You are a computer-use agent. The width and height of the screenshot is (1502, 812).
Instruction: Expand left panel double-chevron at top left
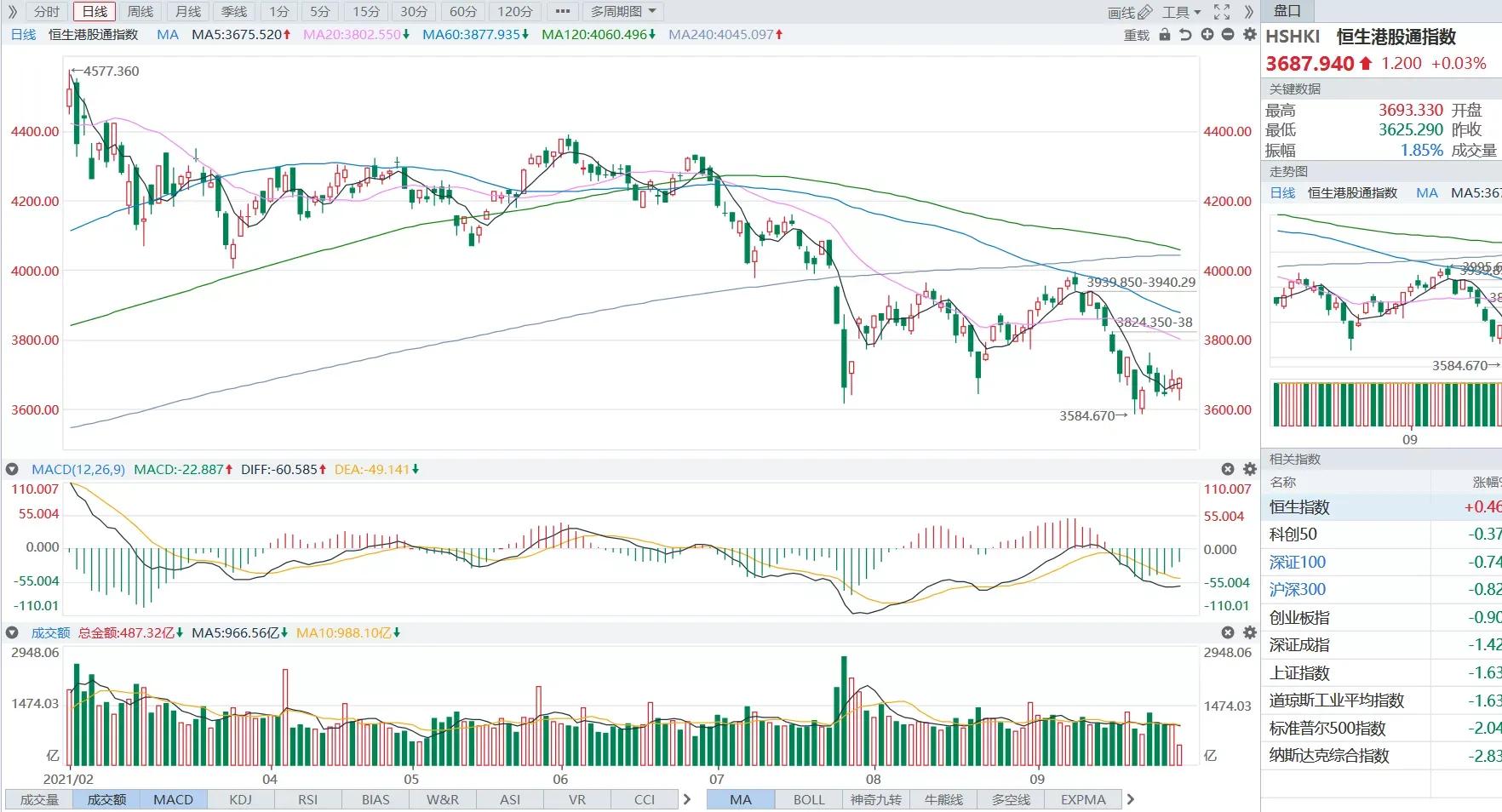pos(12,12)
